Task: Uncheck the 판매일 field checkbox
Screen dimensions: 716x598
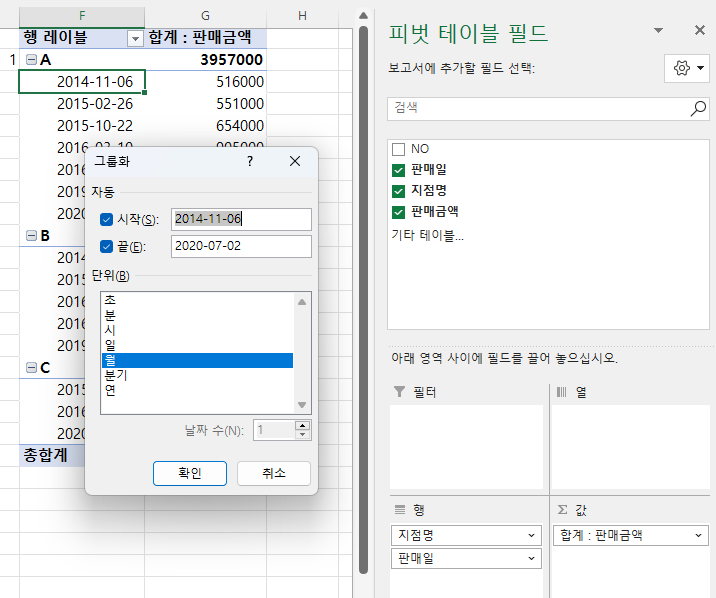Action: point(398,170)
